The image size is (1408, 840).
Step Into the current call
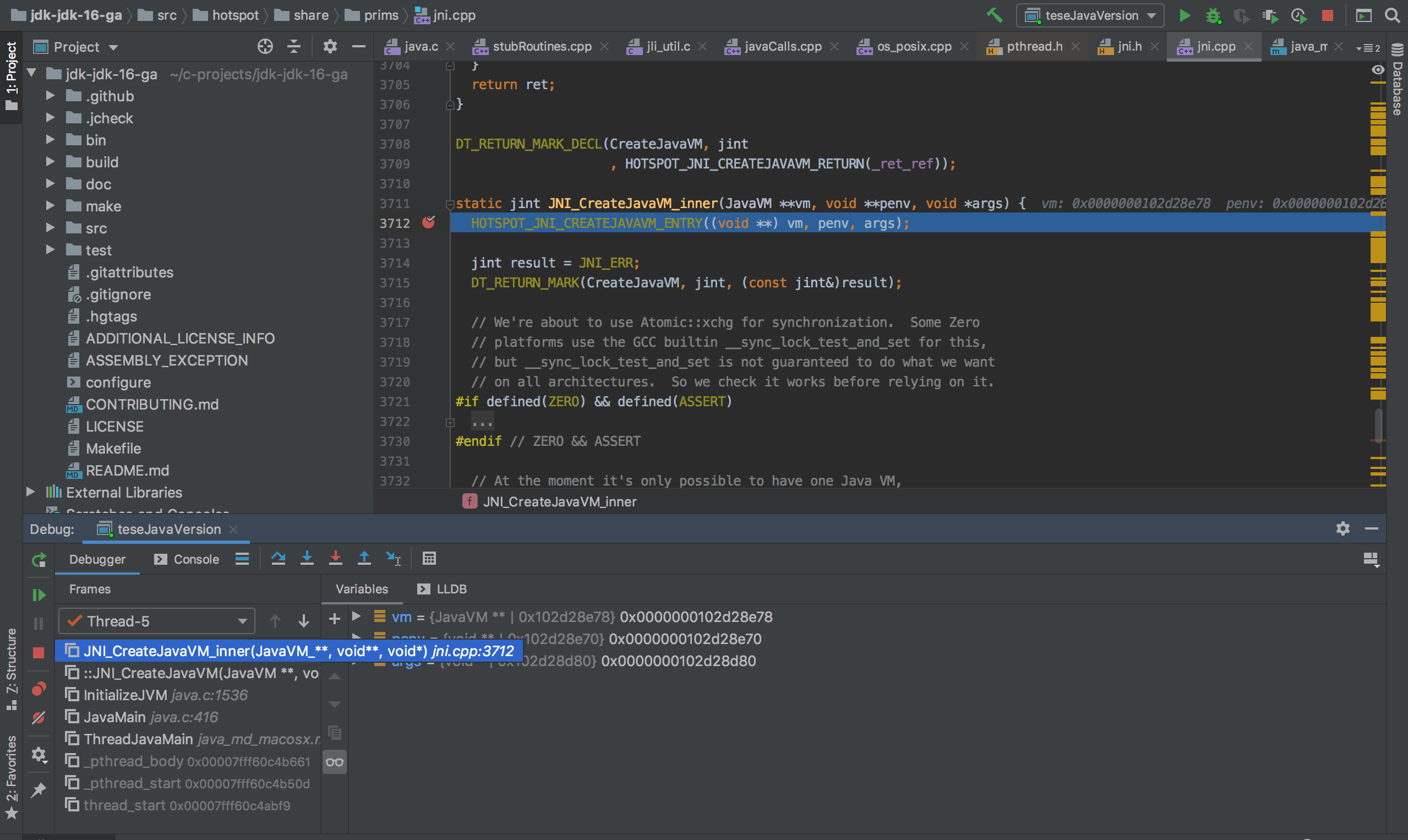pyautogui.click(x=307, y=558)
